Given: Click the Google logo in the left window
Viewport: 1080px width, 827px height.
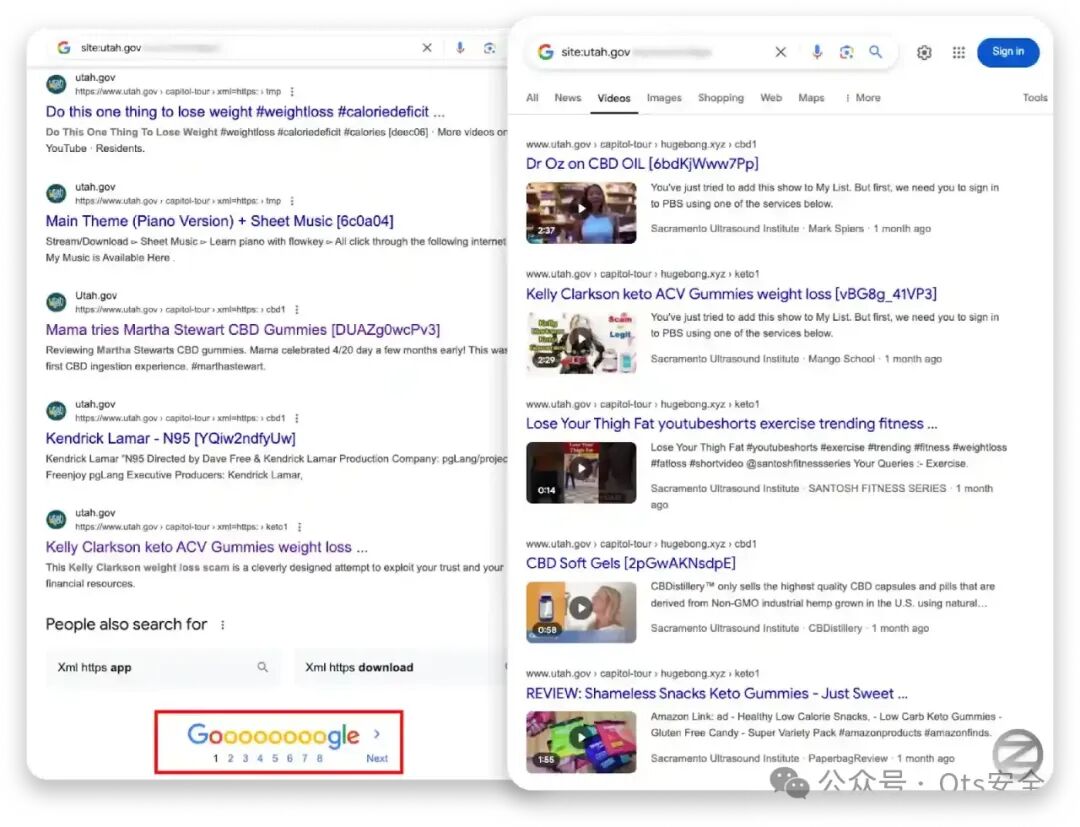Looking at the screenshot, I should pyautogui.click(x=64, y=48).
